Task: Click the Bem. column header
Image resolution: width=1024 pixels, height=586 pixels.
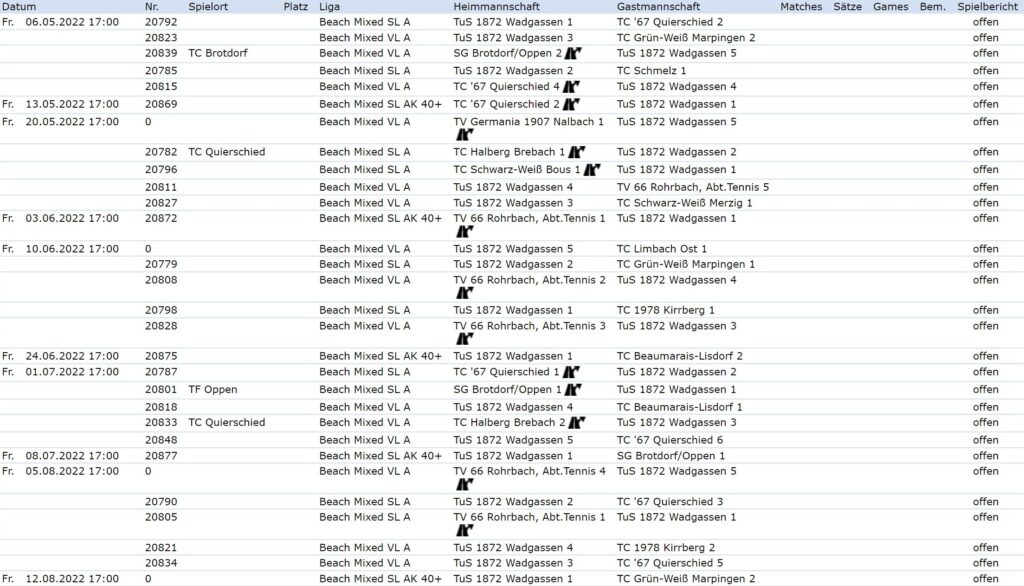Action: (x=933, y=7)
